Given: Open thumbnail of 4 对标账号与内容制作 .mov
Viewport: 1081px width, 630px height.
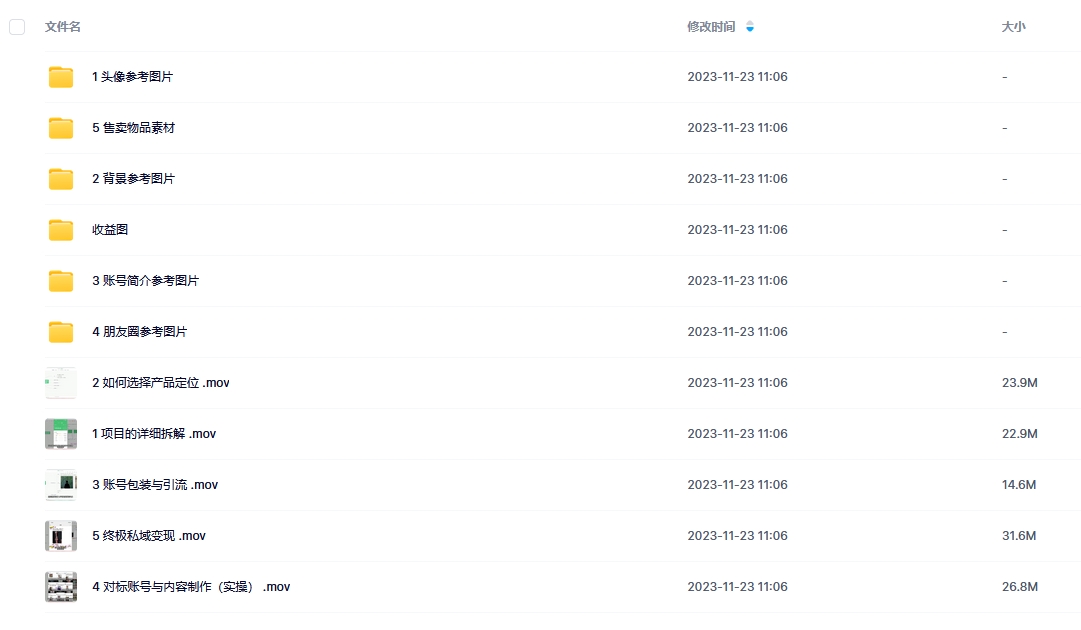Looking at the screenshot, I should pyautogui.click(x=61, y=587).
